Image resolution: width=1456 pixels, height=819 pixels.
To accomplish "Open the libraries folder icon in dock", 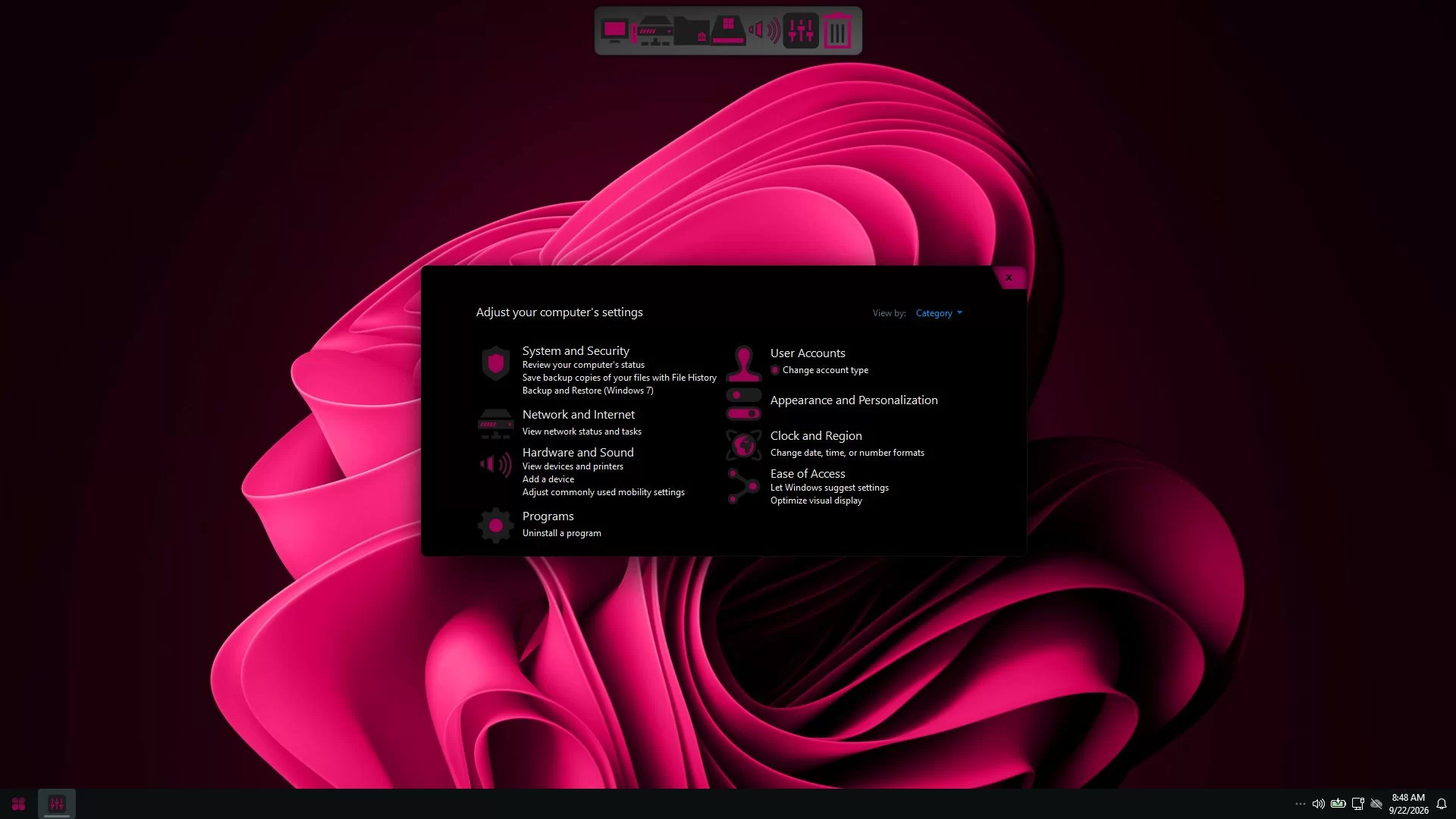I will pos(691,31).
